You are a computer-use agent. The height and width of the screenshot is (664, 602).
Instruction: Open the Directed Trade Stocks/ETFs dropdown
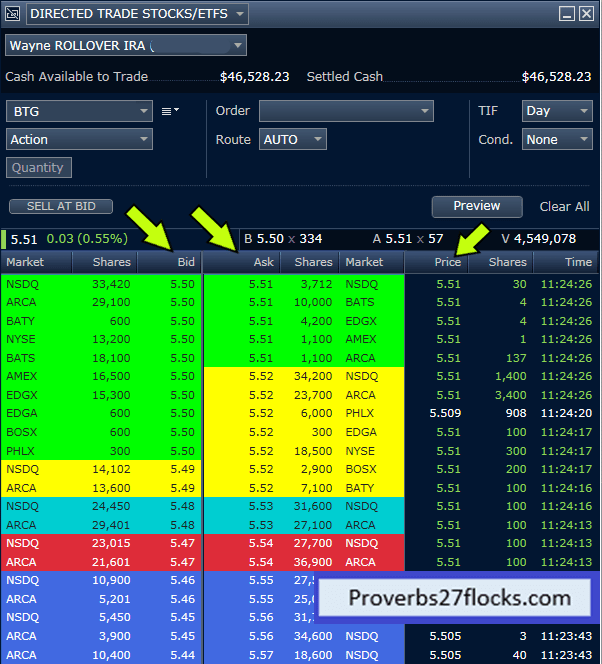pos(137,13)
